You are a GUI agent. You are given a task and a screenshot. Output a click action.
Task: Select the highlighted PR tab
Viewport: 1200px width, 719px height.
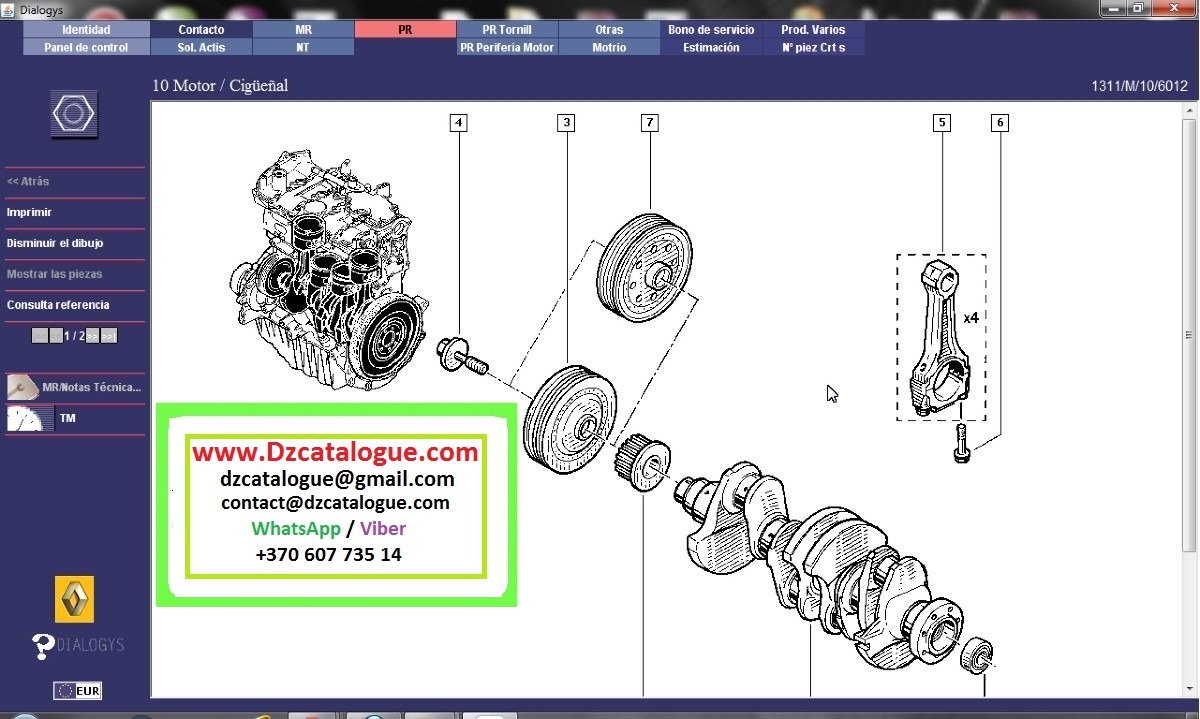click(405, 30)
